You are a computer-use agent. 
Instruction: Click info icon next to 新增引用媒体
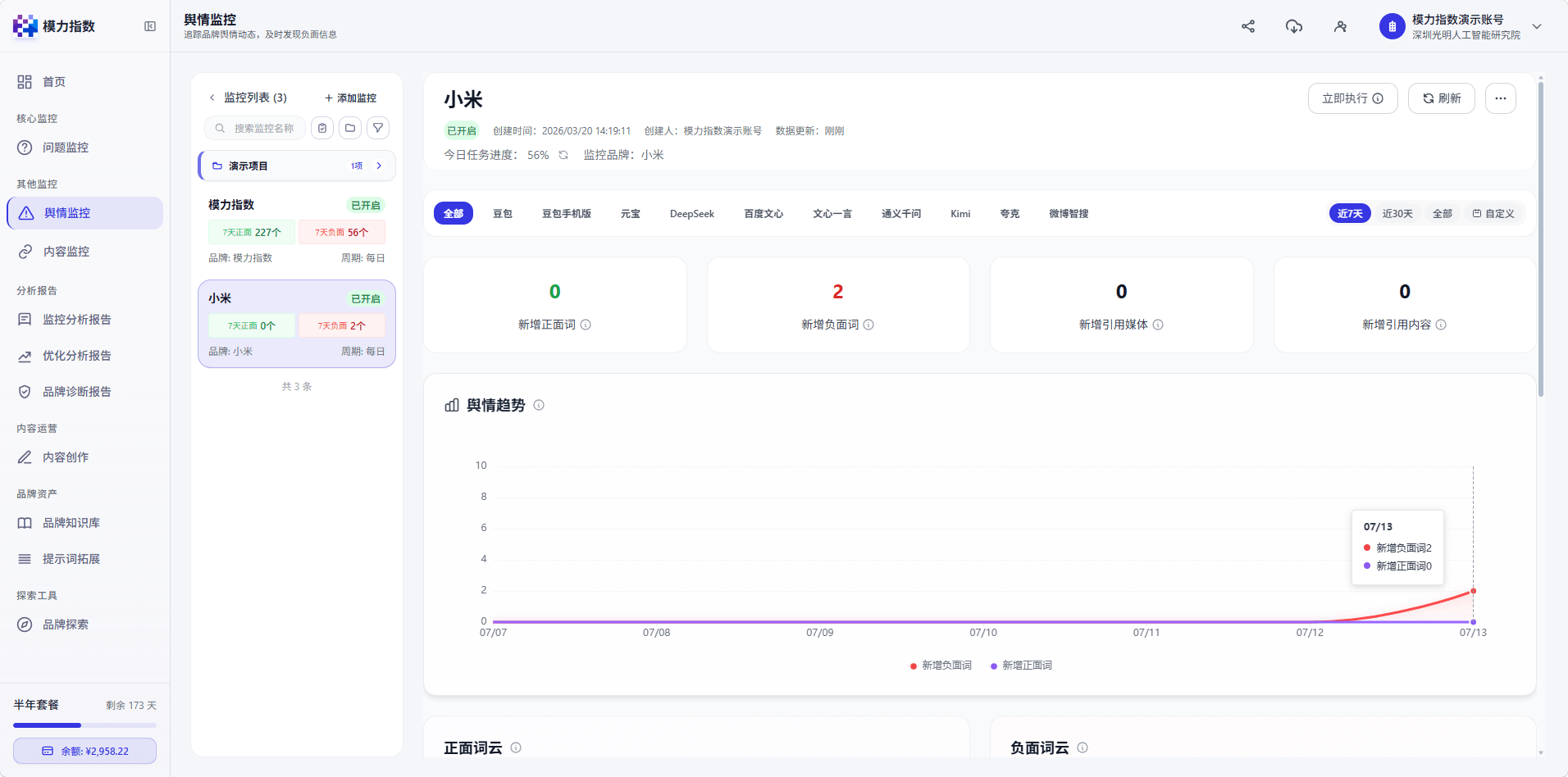[1158, 325]
